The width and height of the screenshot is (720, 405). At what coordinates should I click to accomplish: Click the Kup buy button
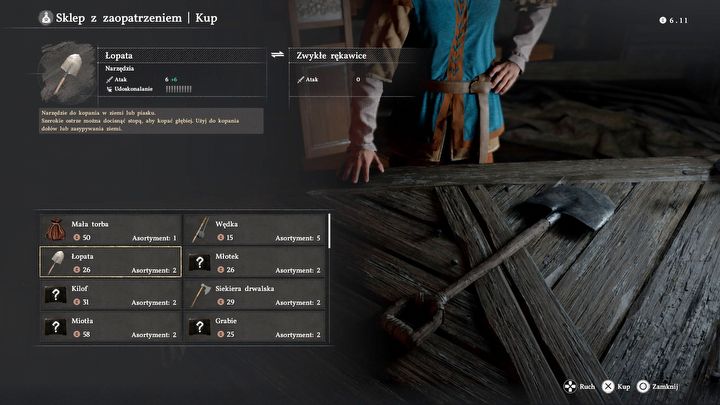pos(616,387)
